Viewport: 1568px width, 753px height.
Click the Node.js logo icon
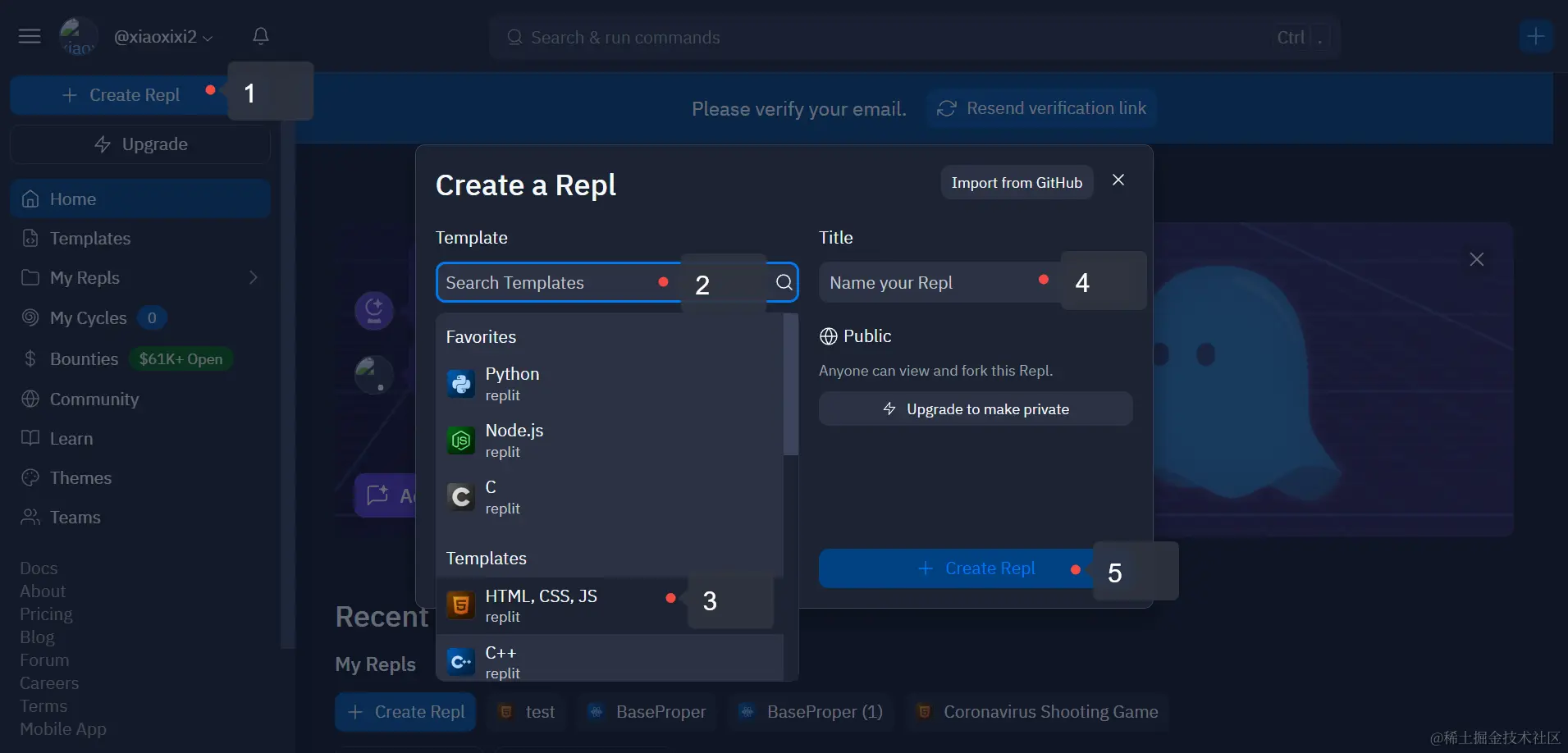click(461, 440)
